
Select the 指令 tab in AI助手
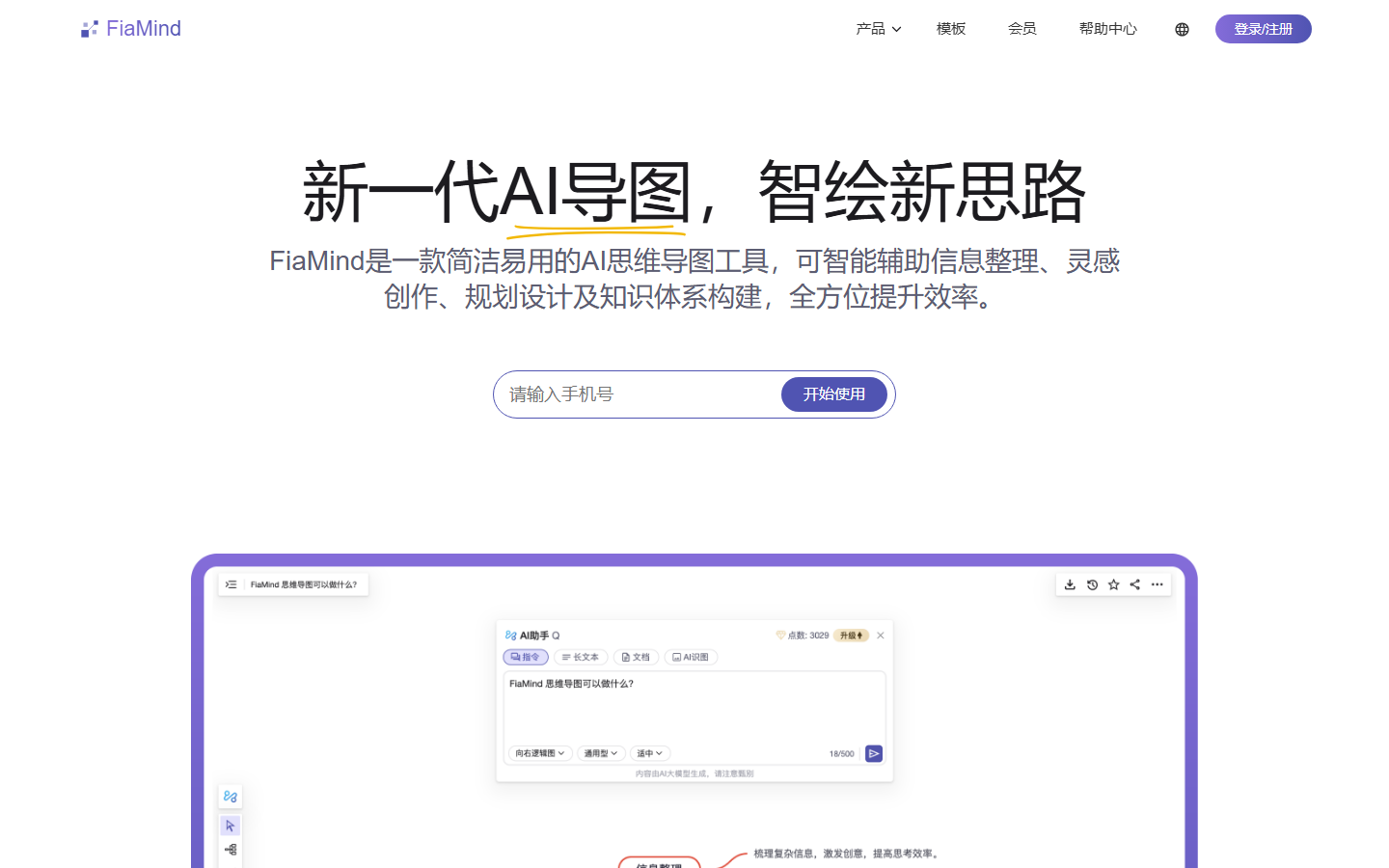[x=526, y=657]
